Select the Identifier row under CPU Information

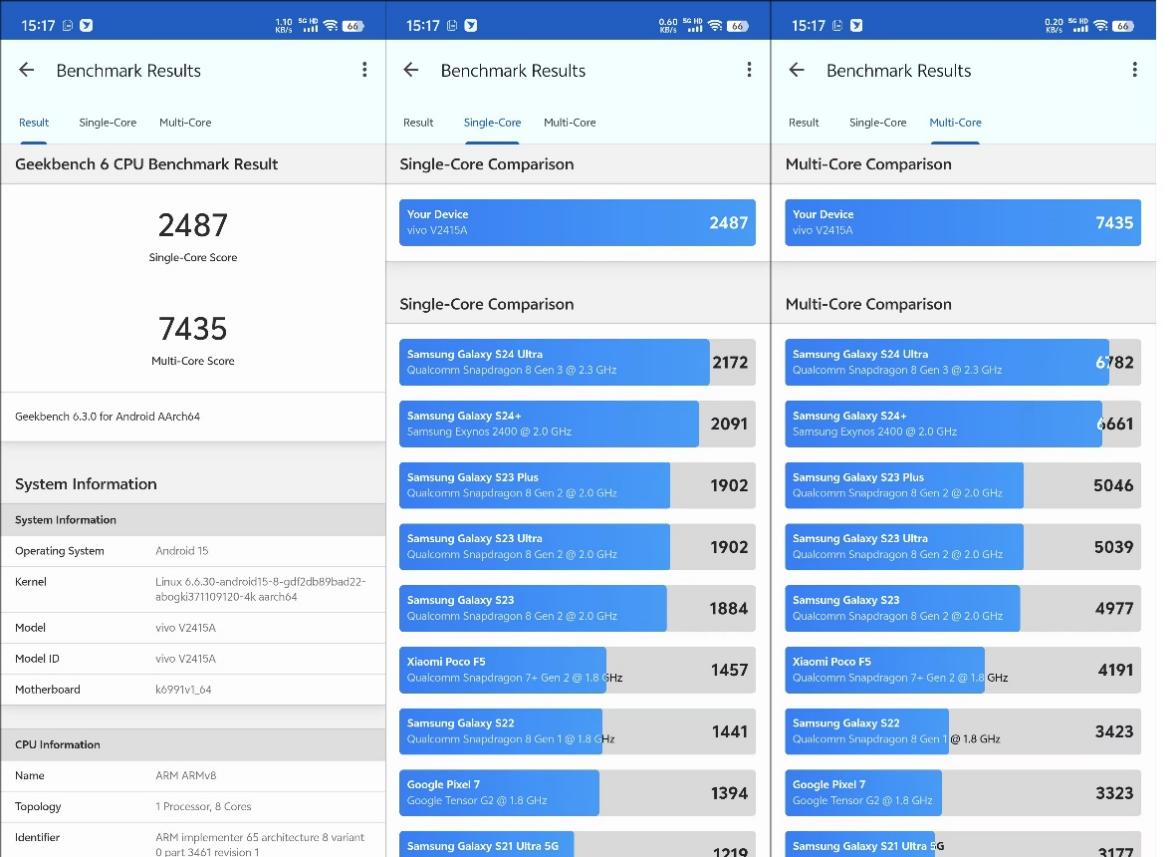pyautogui.click(x=193, y=840)
